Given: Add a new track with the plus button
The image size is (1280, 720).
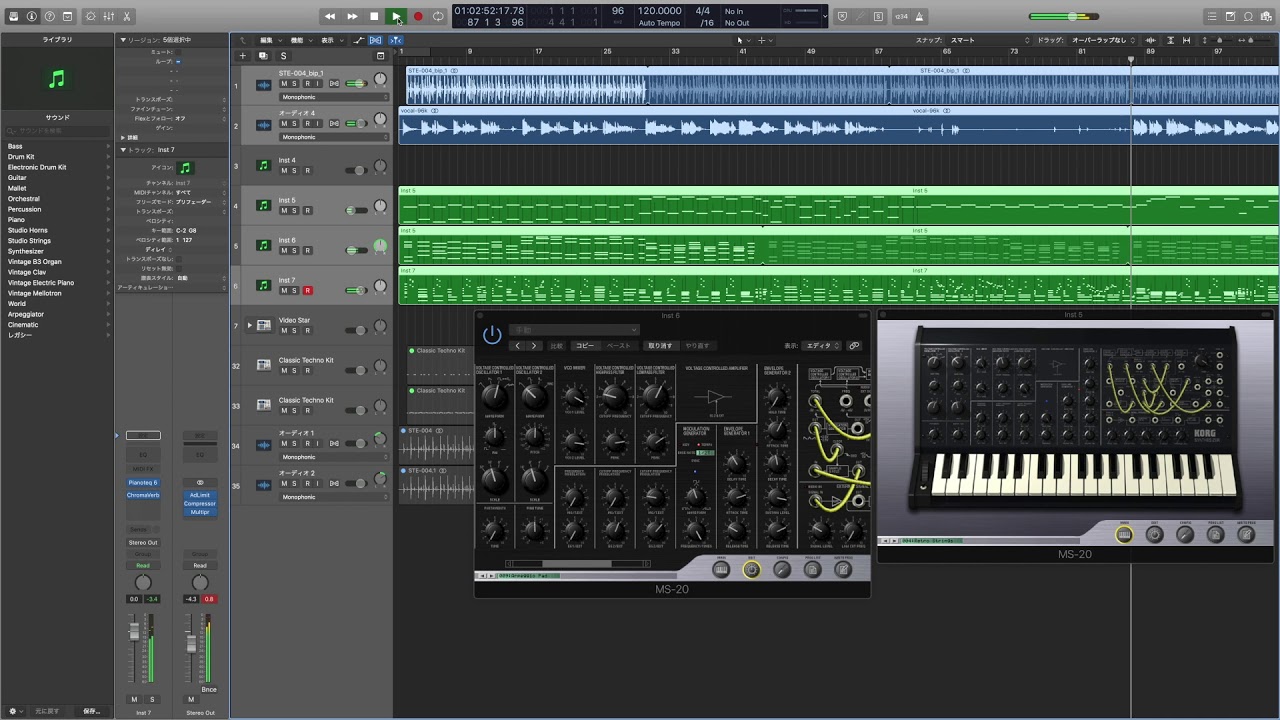Looking at the screenshot, I should point(242,56).
